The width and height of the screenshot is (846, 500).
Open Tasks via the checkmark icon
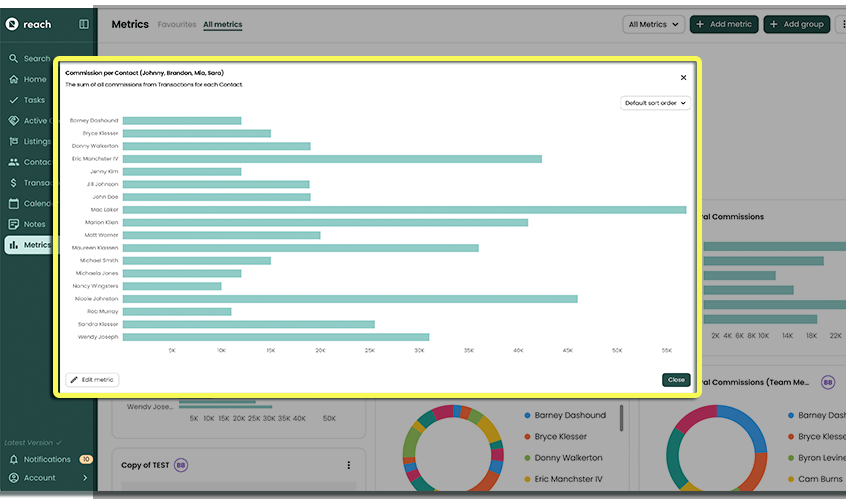14,100
